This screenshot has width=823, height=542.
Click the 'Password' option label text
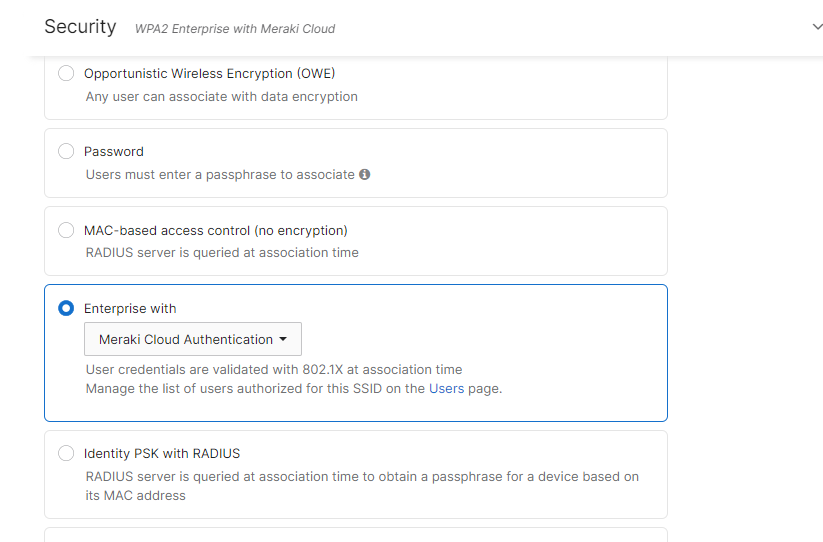point(114,151)
